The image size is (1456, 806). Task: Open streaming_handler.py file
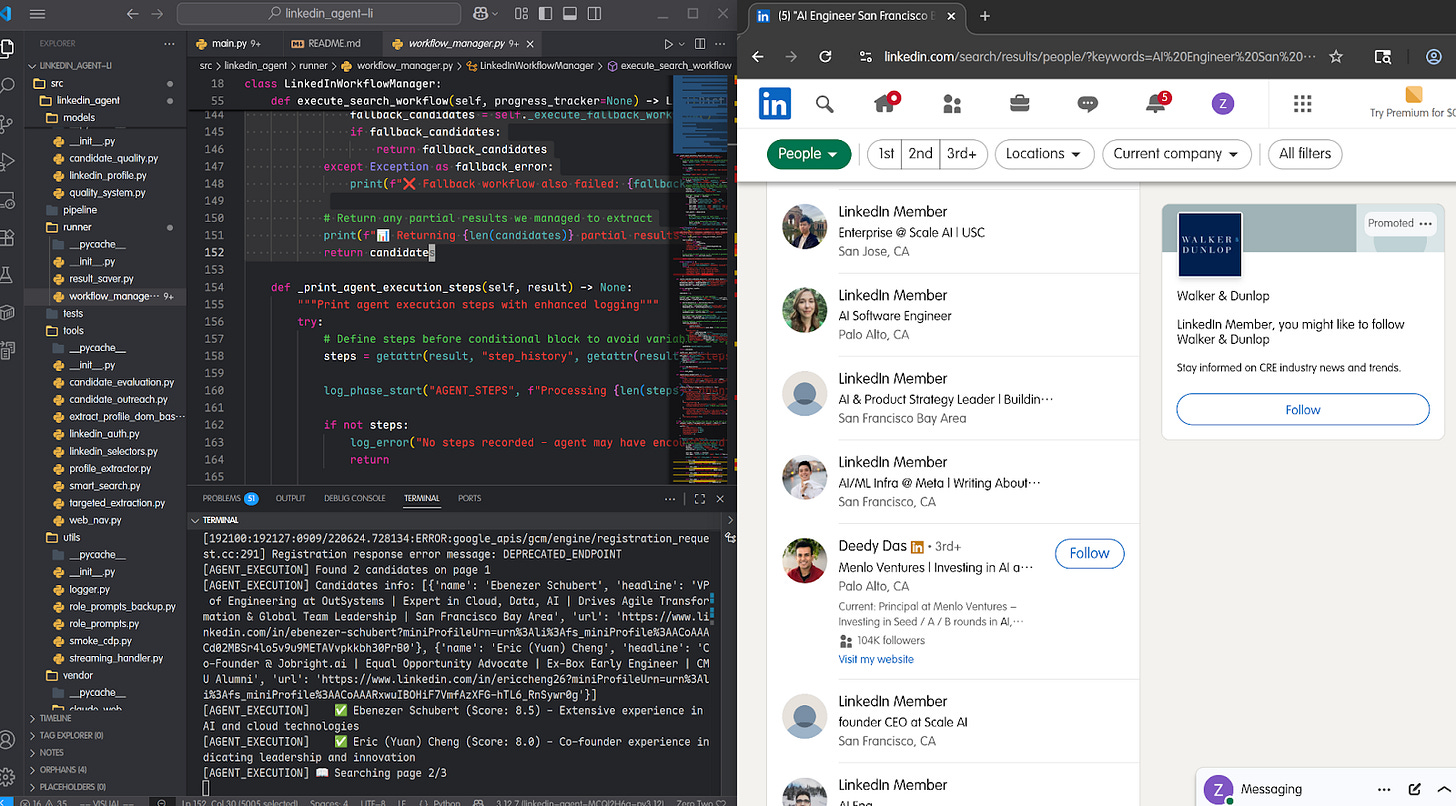(x=116, y=658)
